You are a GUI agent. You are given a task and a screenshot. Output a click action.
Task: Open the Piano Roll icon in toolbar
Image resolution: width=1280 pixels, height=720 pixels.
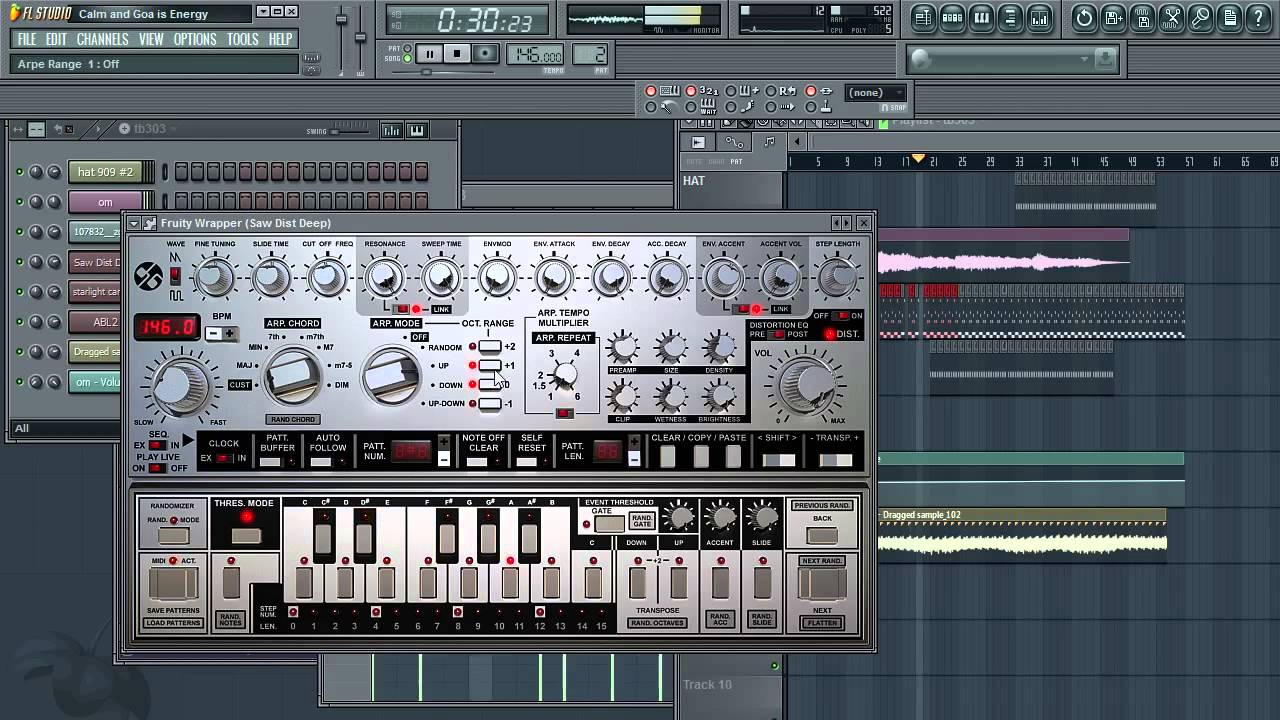click(x=981, y=17)
